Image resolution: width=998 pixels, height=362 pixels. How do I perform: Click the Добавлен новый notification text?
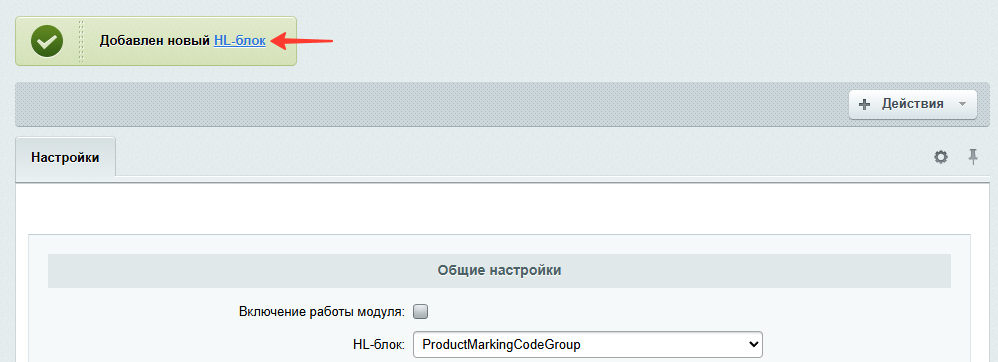tap(155, 41)
